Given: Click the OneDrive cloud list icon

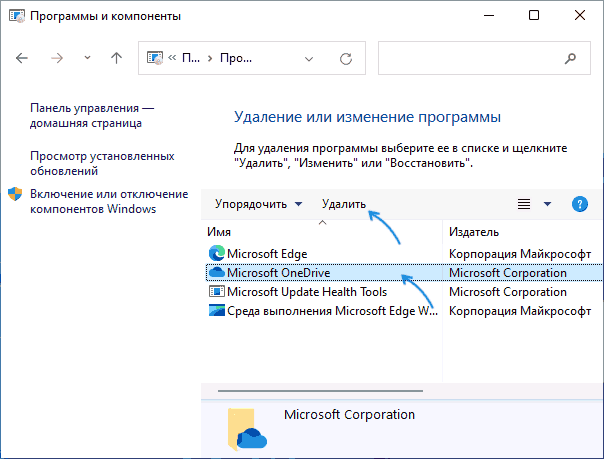Looking at the screenshot, I should point(216,272).
